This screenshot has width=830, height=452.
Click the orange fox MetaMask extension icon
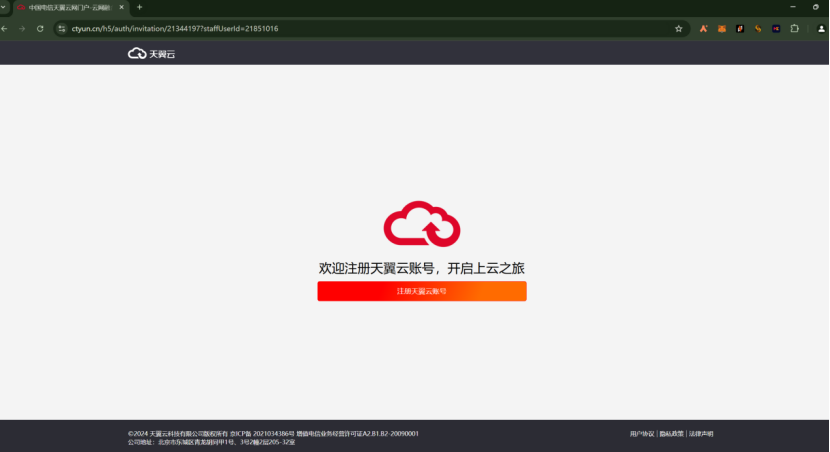pyautogui.click(x=722, y=29)
